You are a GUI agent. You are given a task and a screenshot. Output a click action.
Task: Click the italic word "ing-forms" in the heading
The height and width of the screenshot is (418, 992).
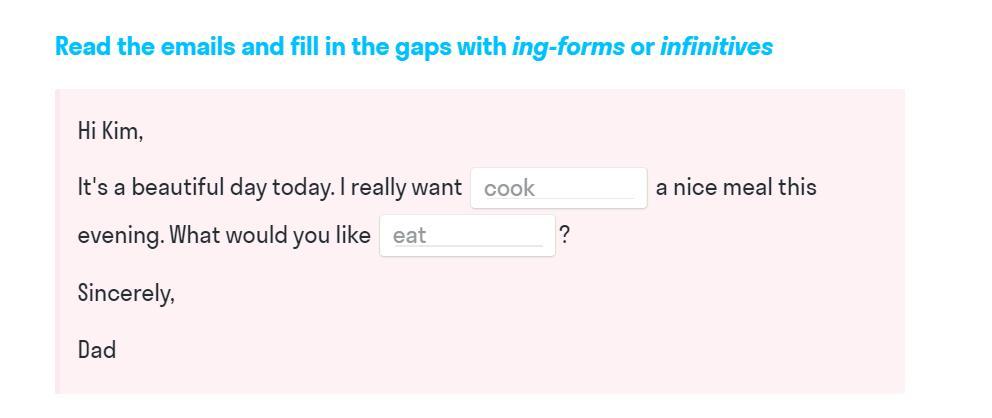[x=568, y=47]
